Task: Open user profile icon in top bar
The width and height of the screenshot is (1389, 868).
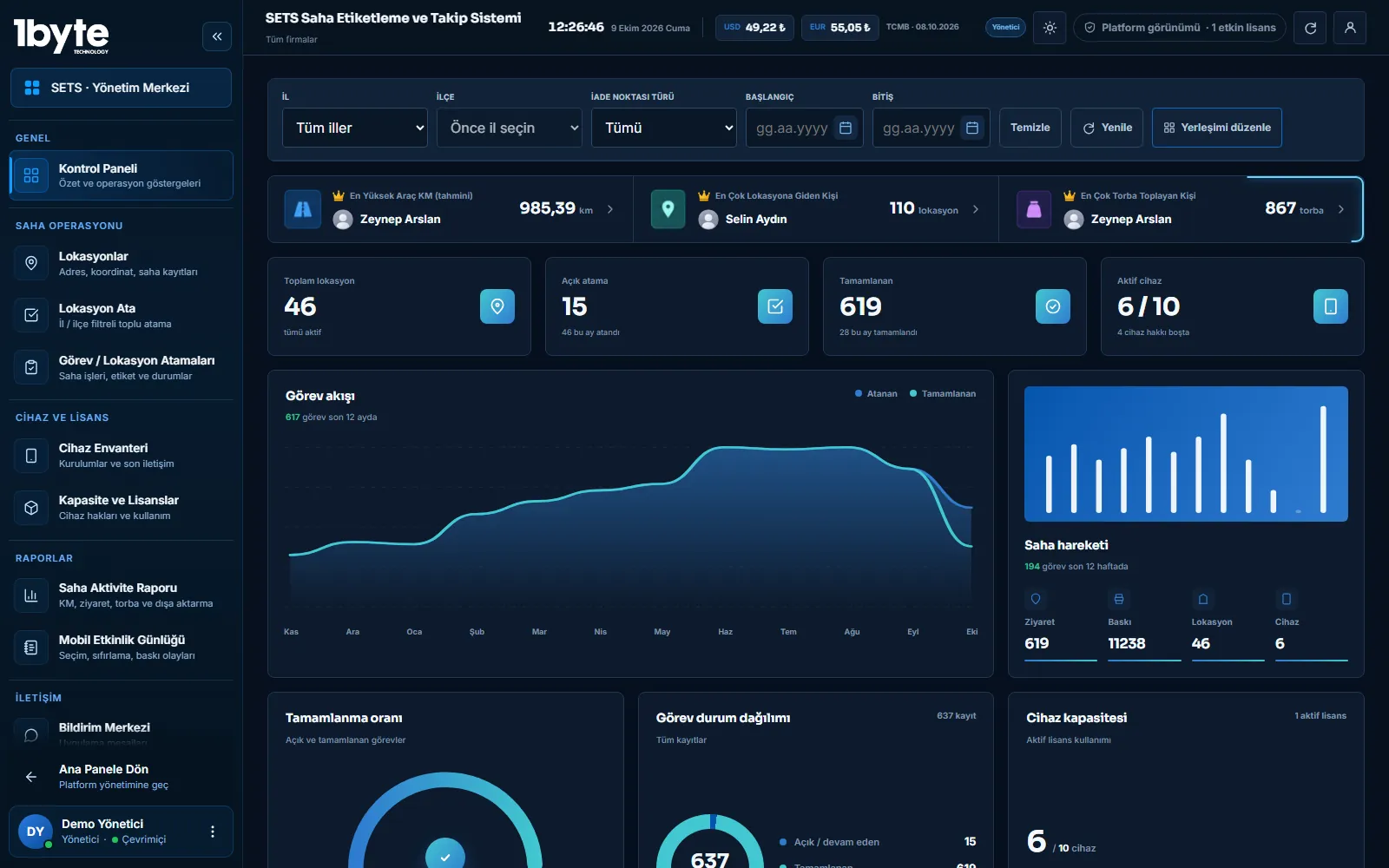Action: [1350, 28]
